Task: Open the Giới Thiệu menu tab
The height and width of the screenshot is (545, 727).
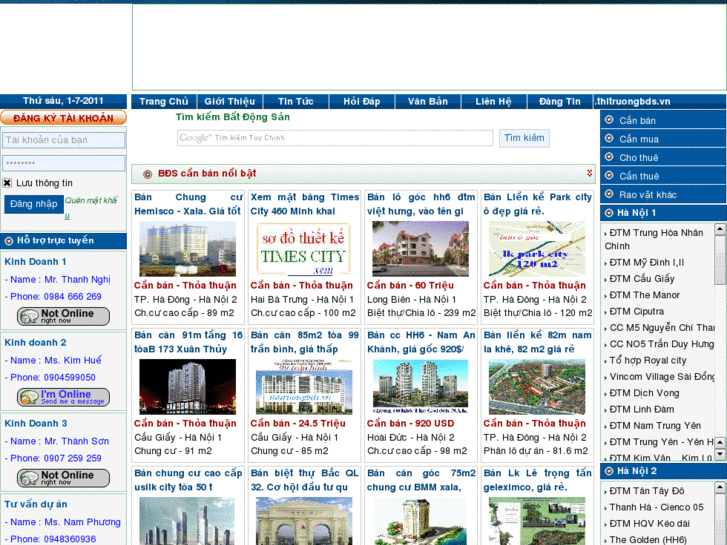Action: click(230, 102)
